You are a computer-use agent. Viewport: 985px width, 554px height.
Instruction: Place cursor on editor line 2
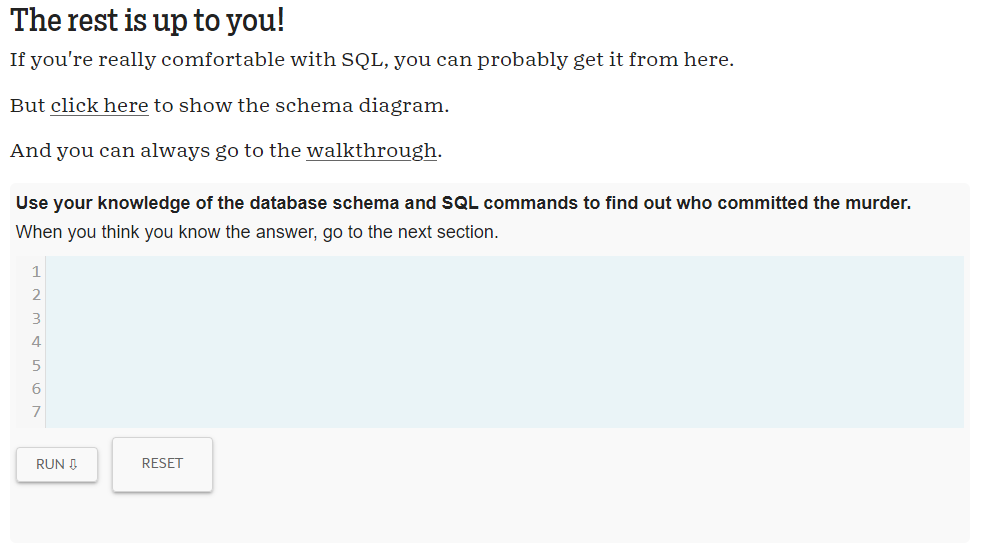pos(500,295)
